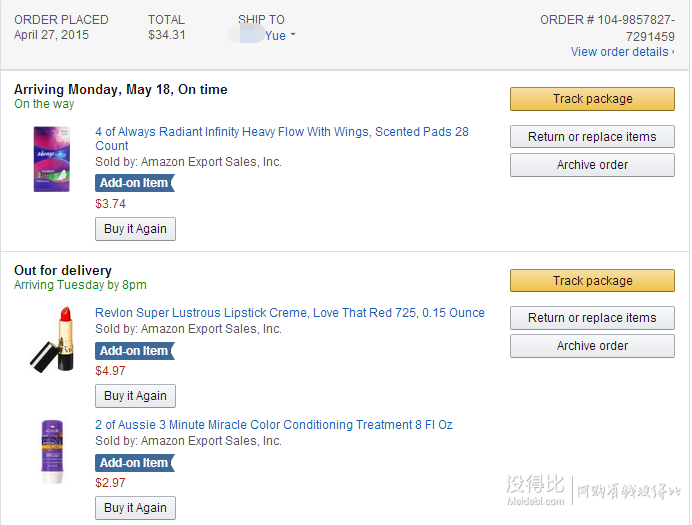Archive order for the first shipment
This screenshot has width=692, height=525.
[592, 165]
